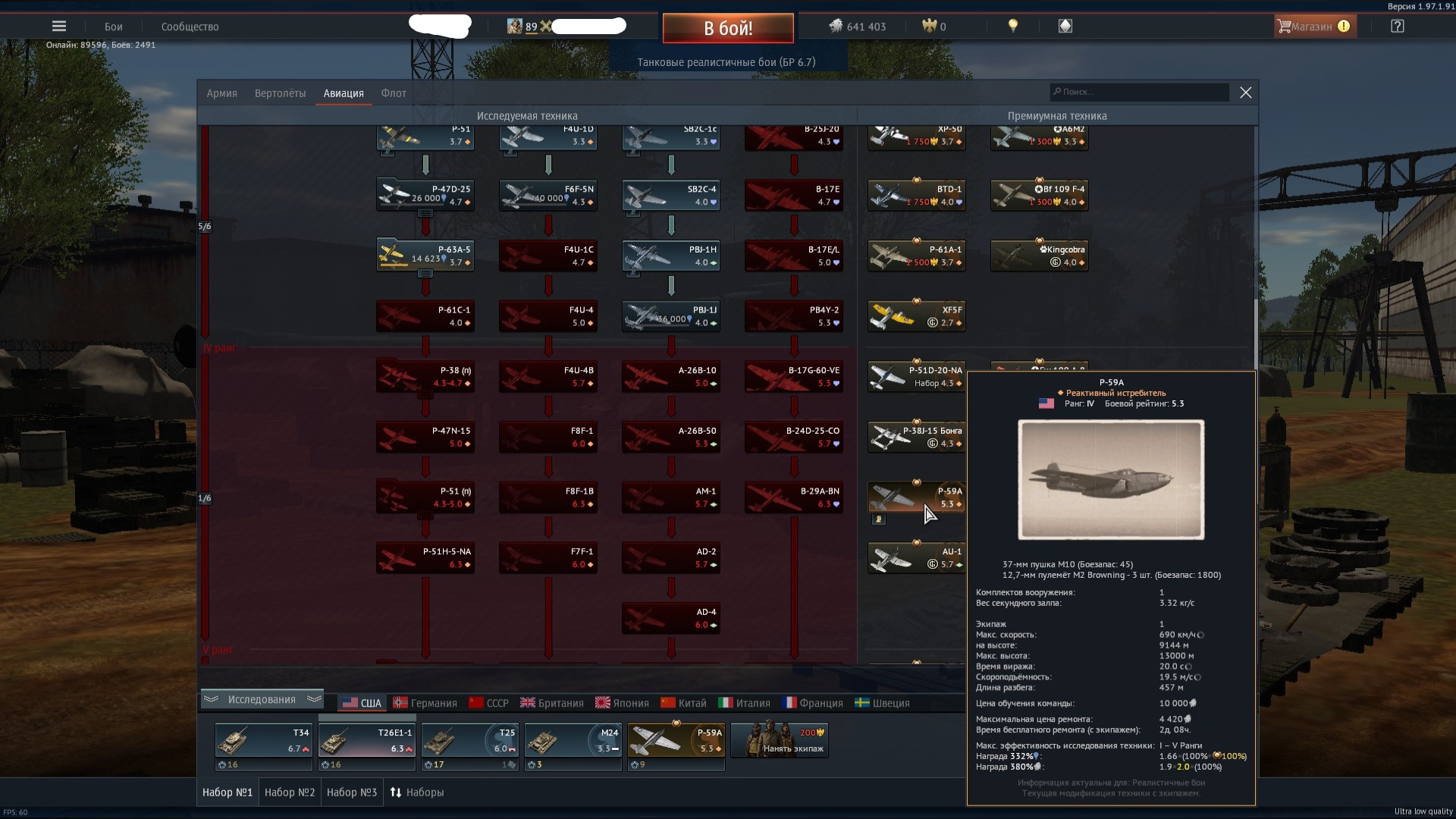1456x819 pixels.
Task: Choose the Италия nation tab
Action: click(744, 703)
